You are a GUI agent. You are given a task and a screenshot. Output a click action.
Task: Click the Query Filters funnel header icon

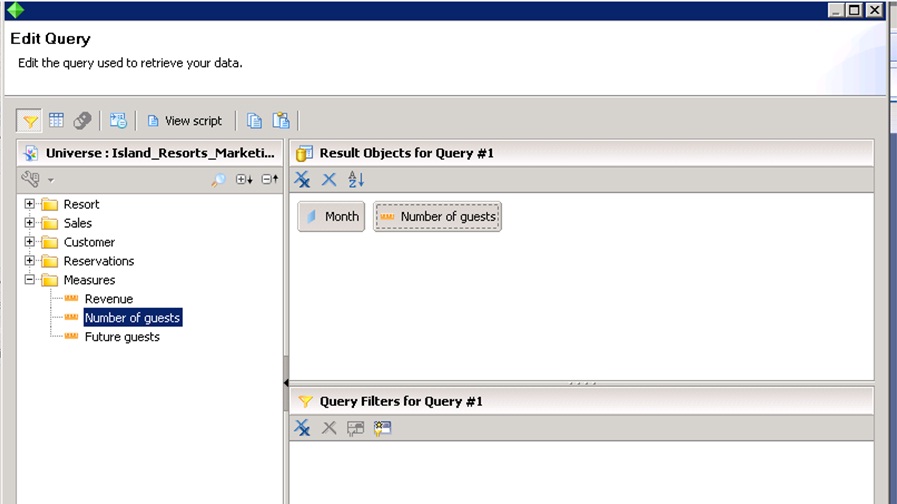305,402
